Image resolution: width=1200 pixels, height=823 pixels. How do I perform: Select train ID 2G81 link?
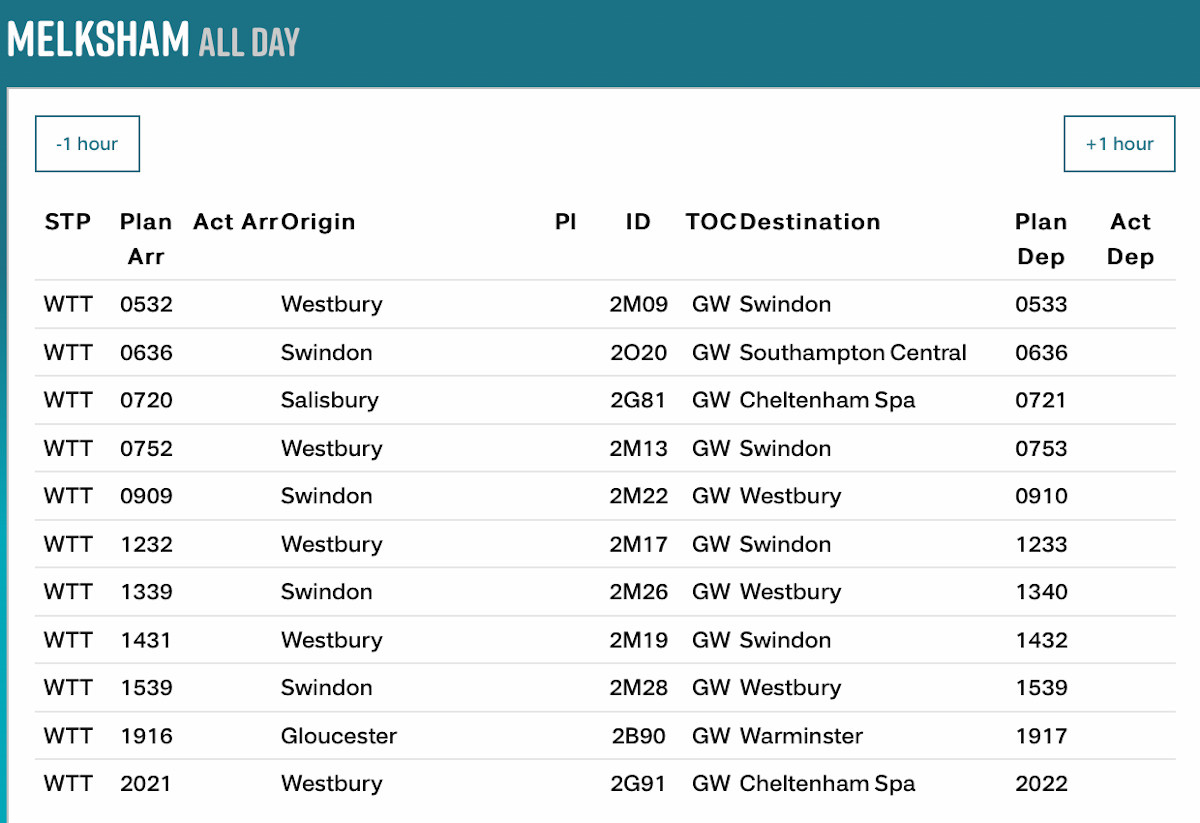point(638,400)
